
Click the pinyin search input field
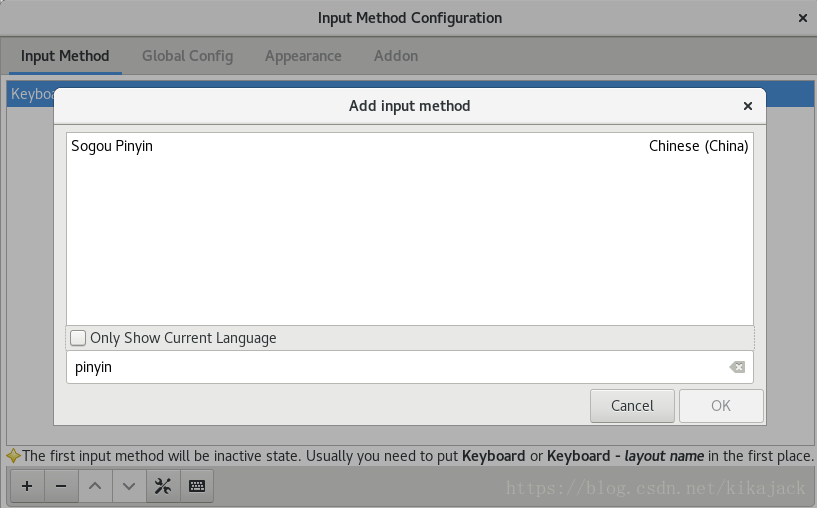point(410,367)
